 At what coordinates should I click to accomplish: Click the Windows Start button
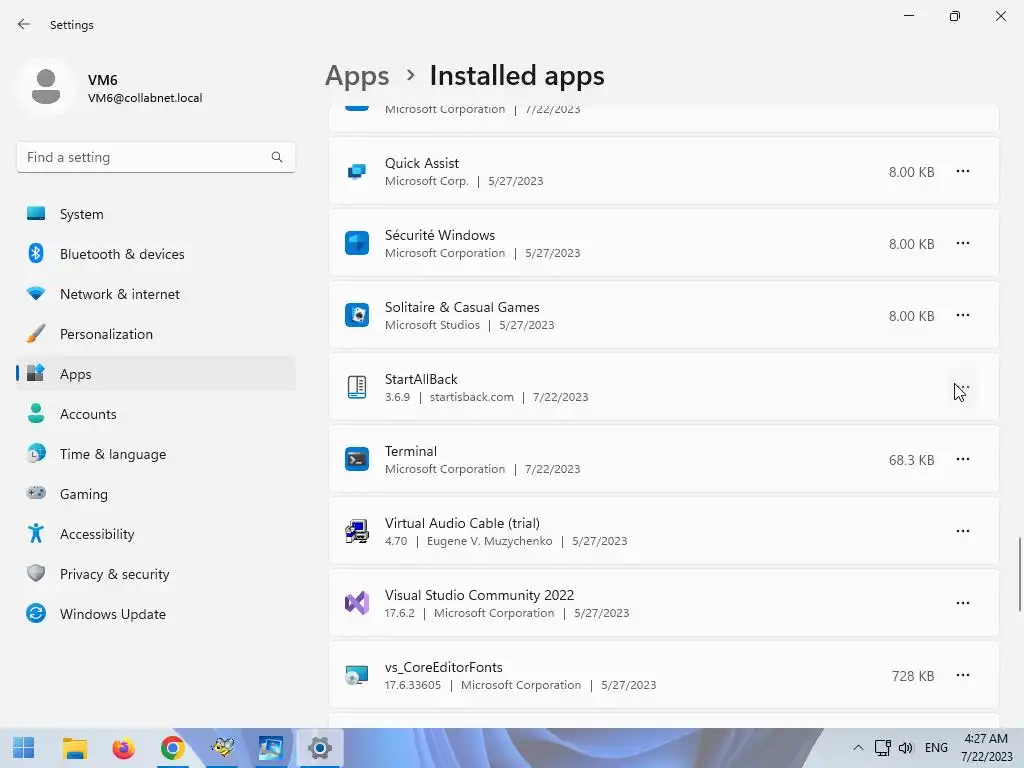[x=24, y=748]
